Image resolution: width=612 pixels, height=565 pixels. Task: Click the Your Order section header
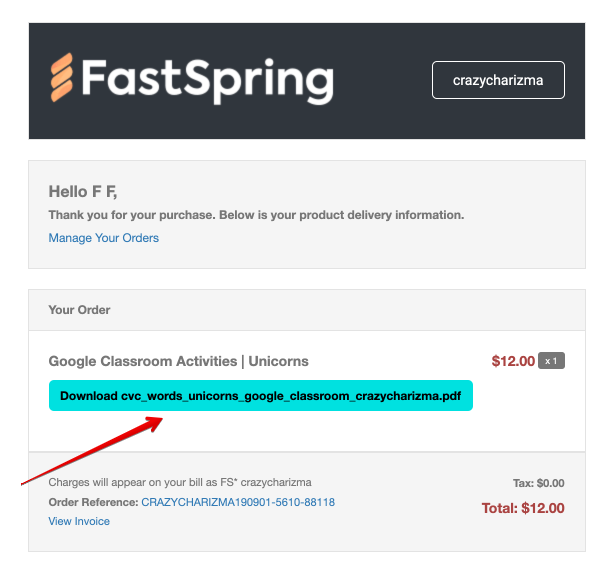click(79, 310)
